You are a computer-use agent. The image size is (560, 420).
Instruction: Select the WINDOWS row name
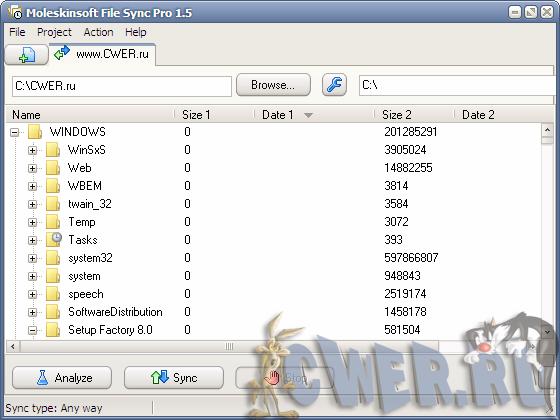[78, 132]
